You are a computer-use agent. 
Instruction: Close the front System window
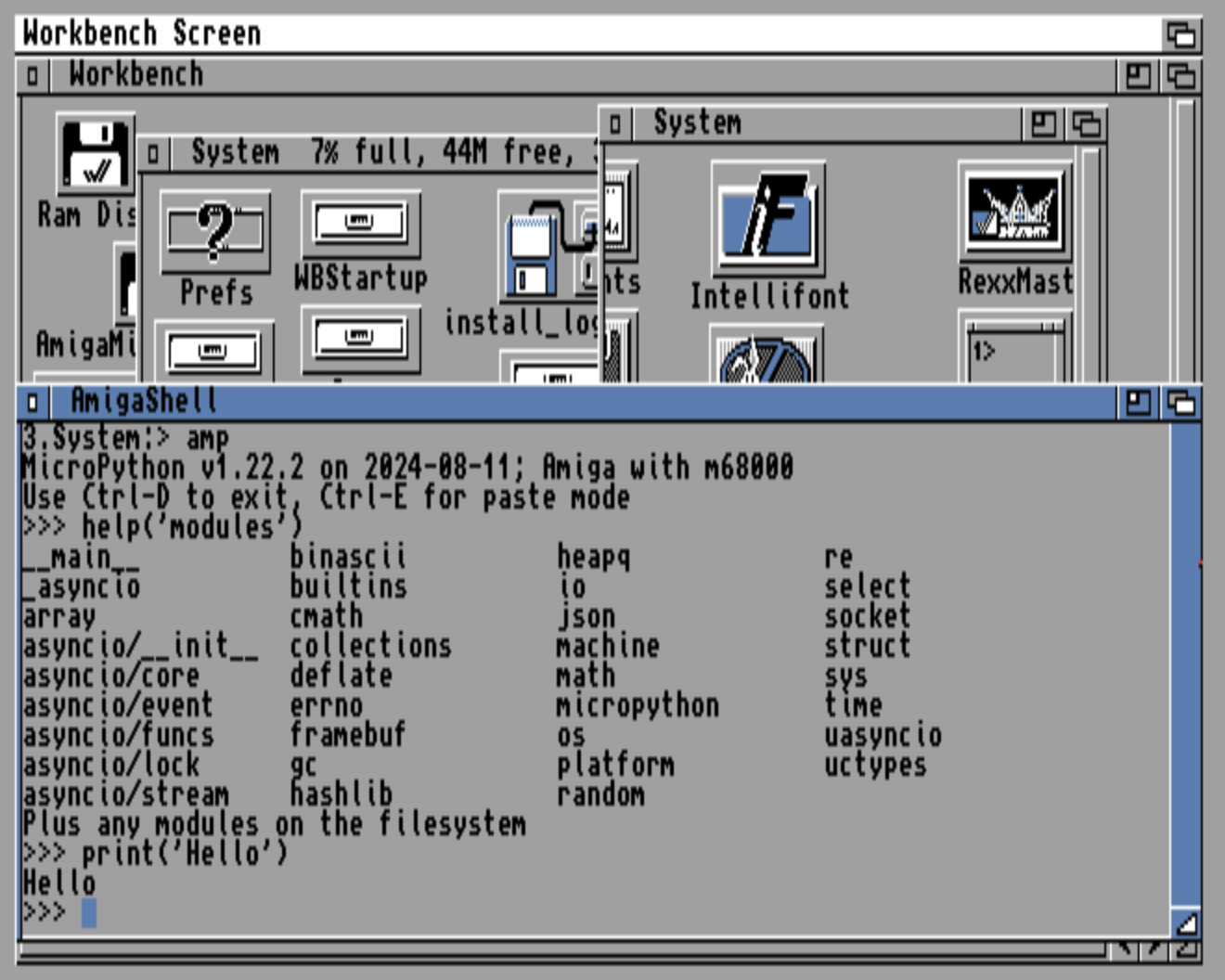(x=614, y=123)
